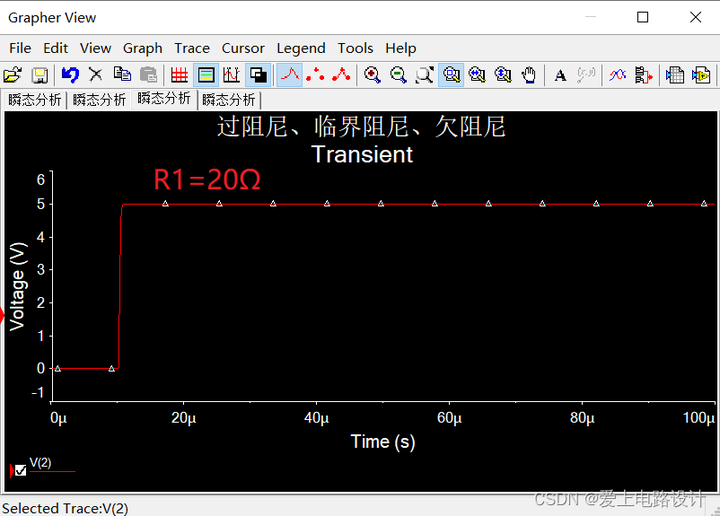Select the active third 瞬态分析 tab
This screenshot has width=720, height=516.
164,98
